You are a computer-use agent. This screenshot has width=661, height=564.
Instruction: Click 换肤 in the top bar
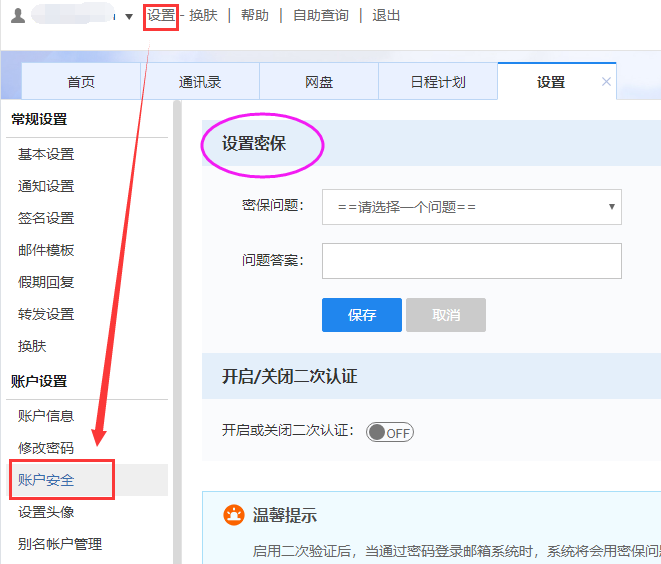[x=203, y=15]
